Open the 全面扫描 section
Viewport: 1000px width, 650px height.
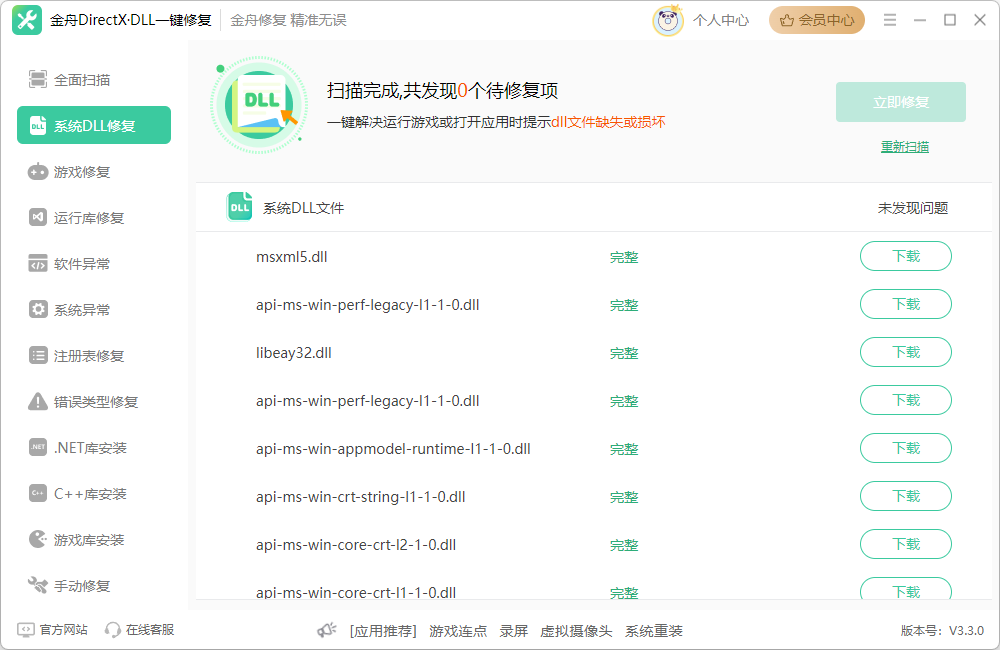pyautogui.click(x=94, y=80)
